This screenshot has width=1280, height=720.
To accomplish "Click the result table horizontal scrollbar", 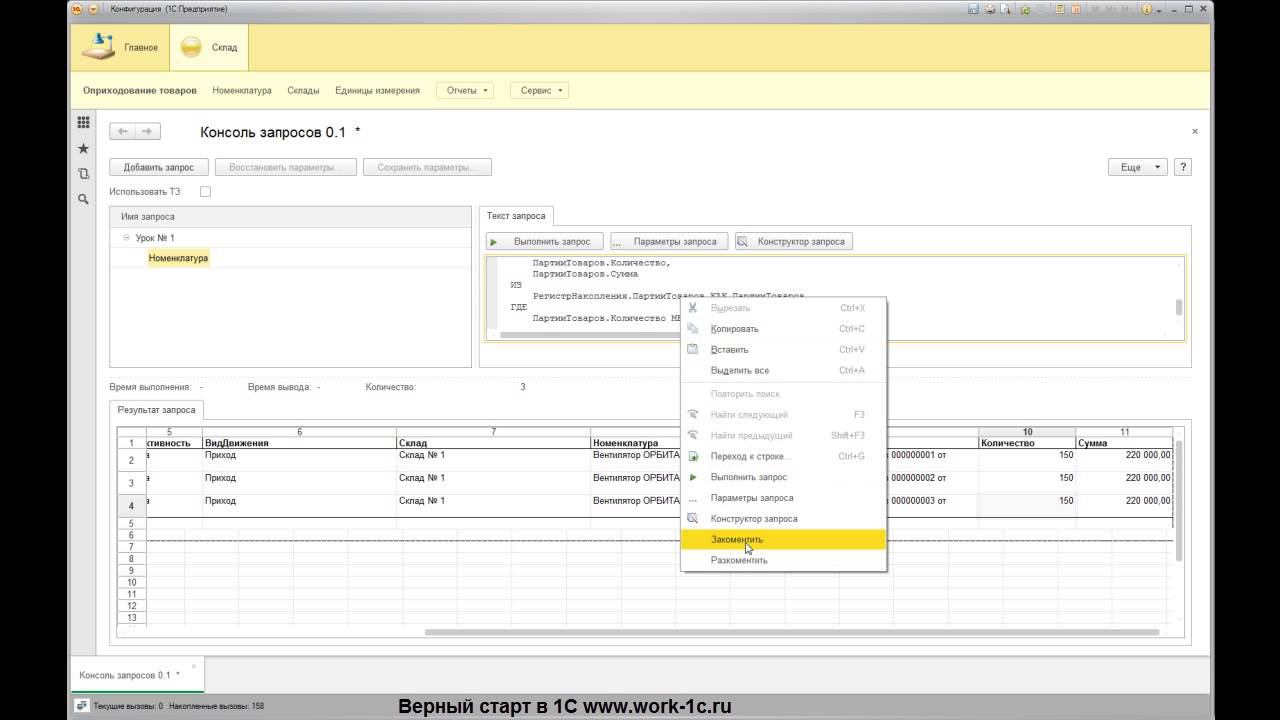I will coord(790,632).
